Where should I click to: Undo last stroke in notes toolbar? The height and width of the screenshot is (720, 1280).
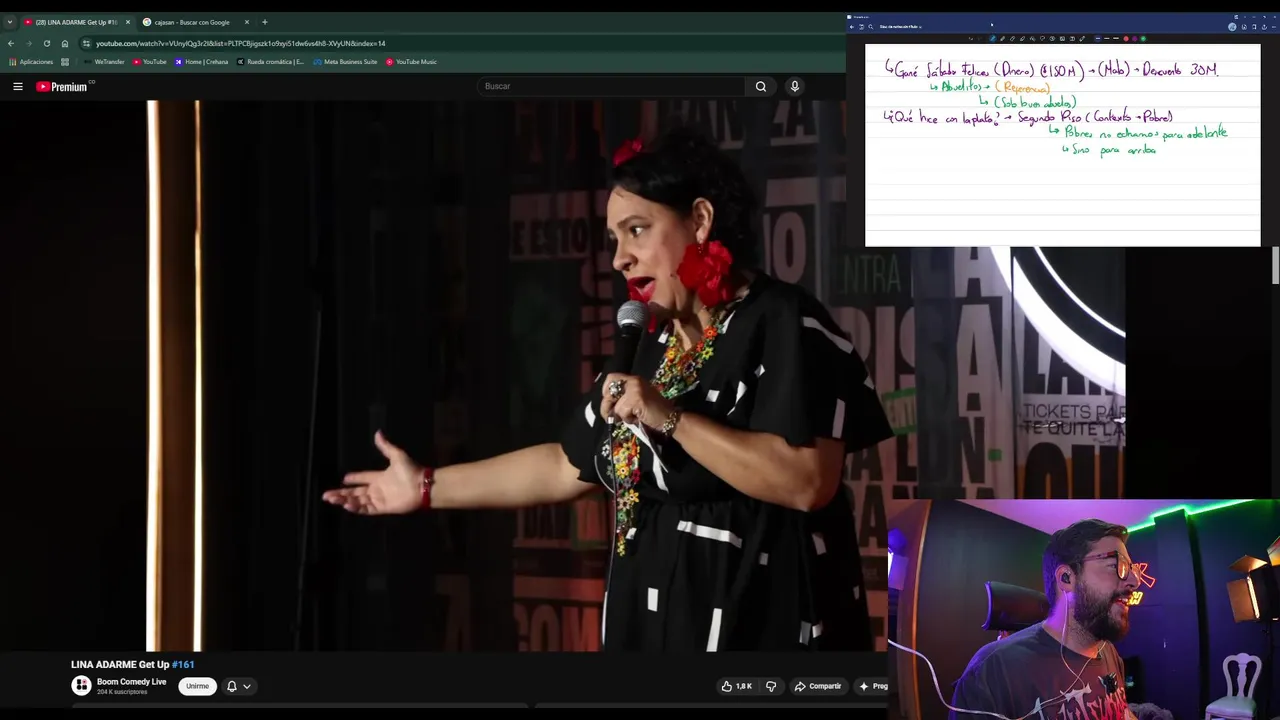(x=971, y=39)
